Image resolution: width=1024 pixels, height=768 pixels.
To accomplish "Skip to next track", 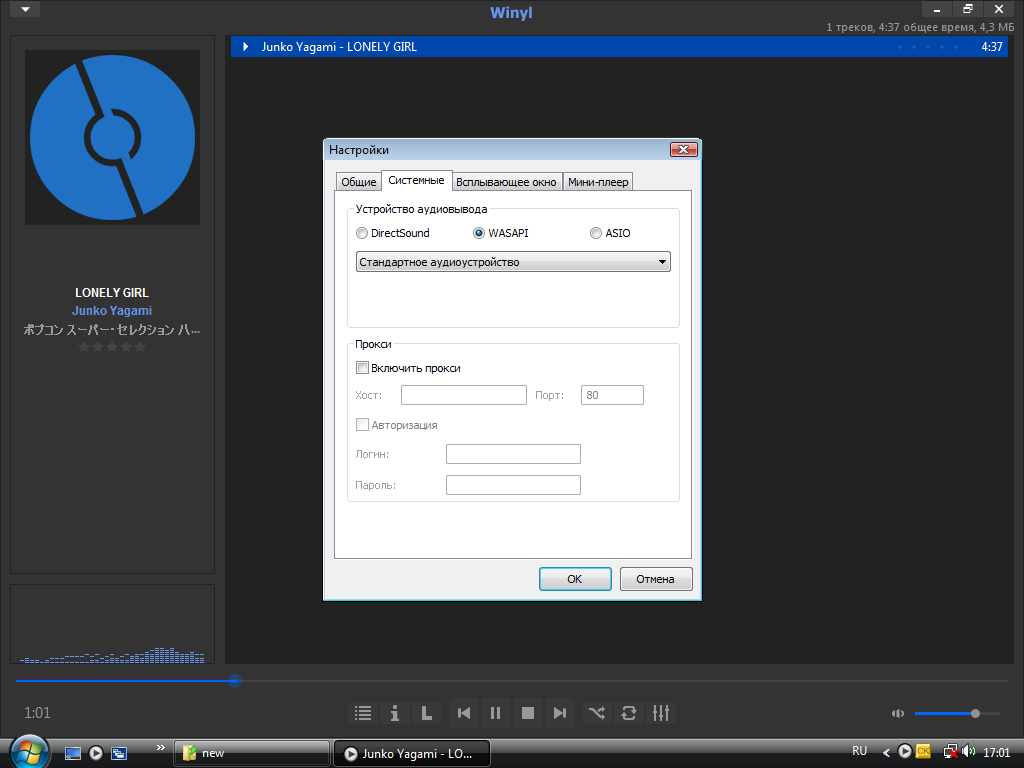I will click(x=560, y=713).
